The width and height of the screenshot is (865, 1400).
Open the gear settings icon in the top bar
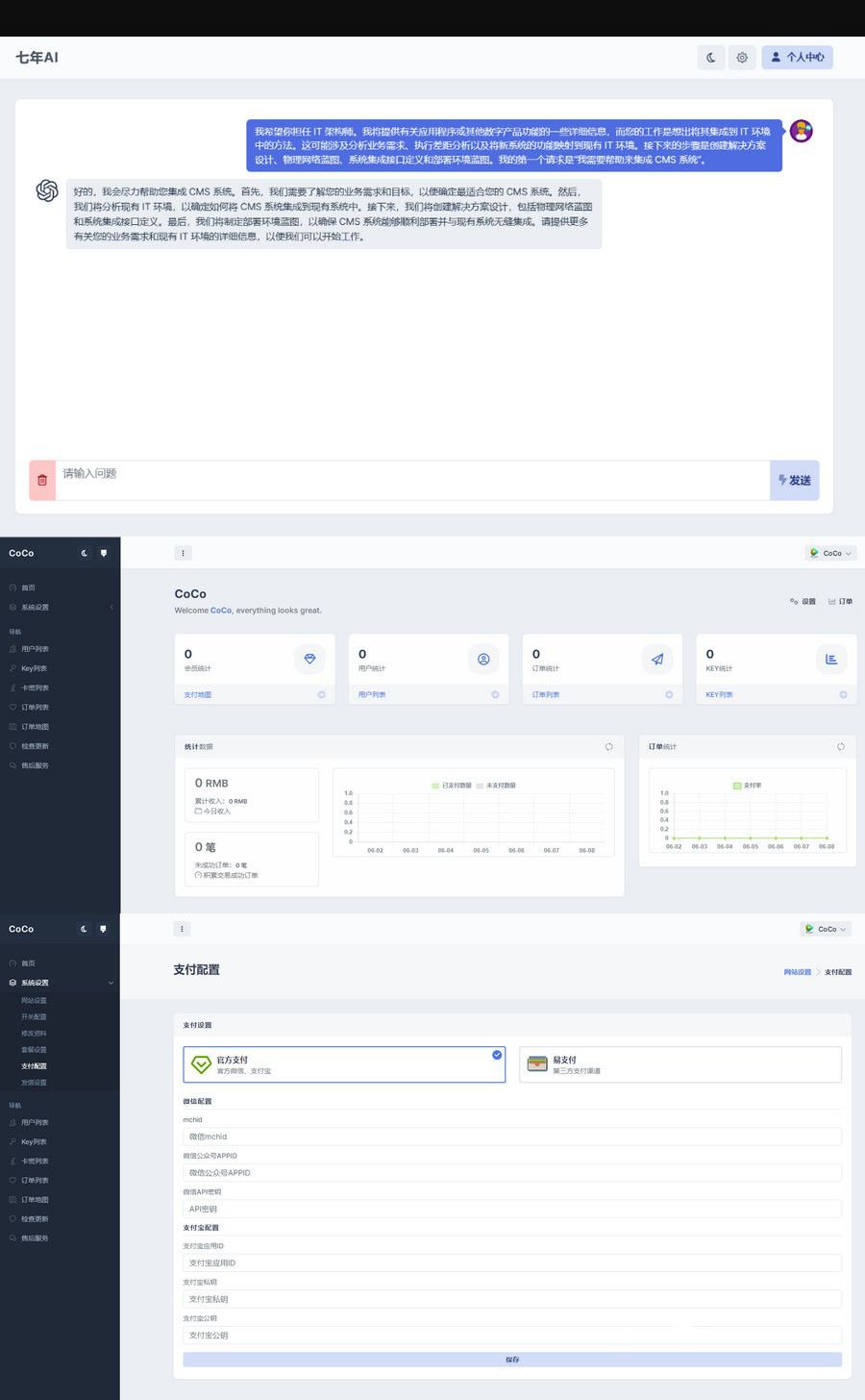(742, 57)
